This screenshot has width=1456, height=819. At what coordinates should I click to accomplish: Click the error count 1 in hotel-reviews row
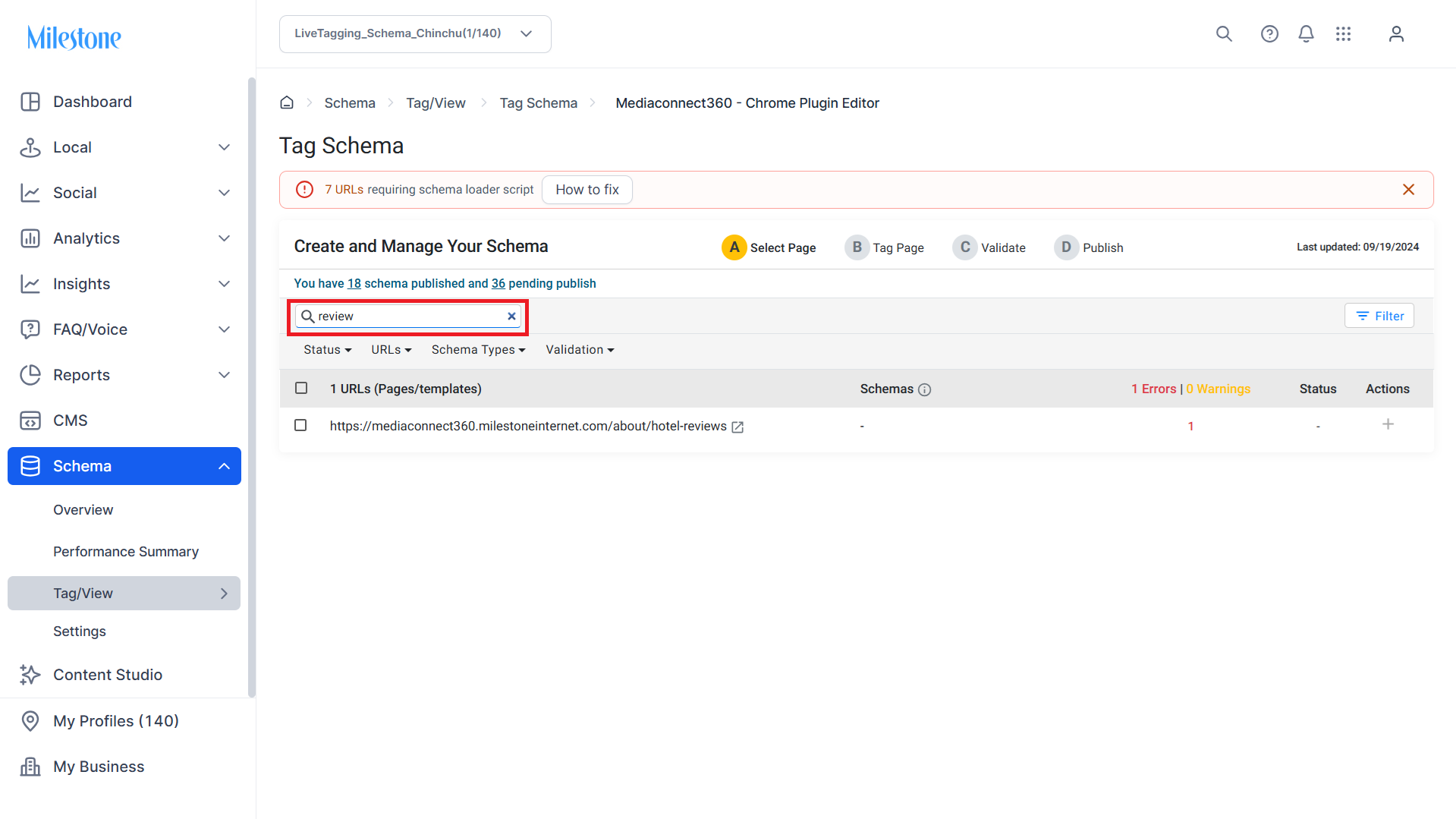pos(1190,427)
